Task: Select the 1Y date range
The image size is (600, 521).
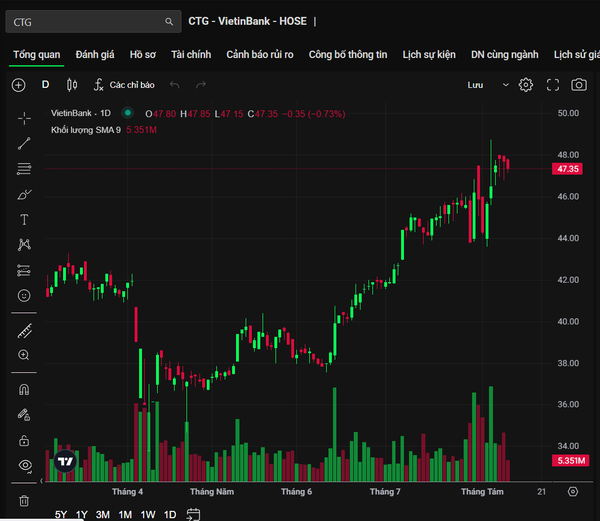Action: 82,514
